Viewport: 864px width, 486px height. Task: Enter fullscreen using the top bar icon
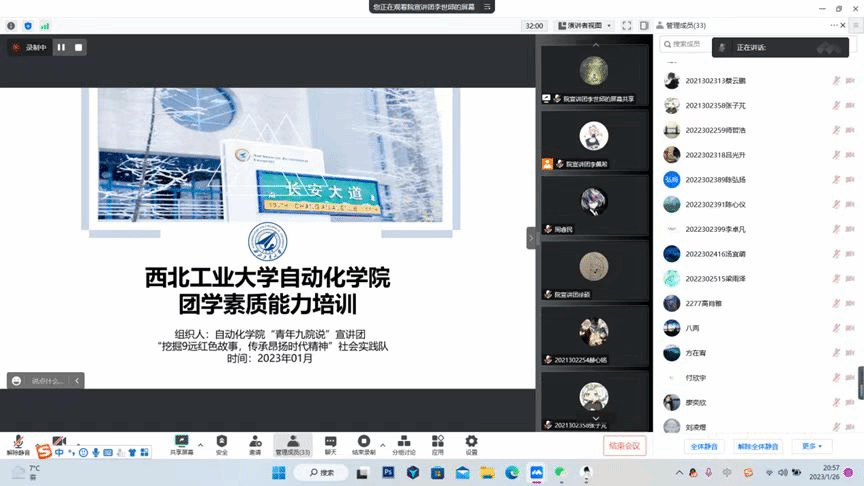click(x=627, y=26)
